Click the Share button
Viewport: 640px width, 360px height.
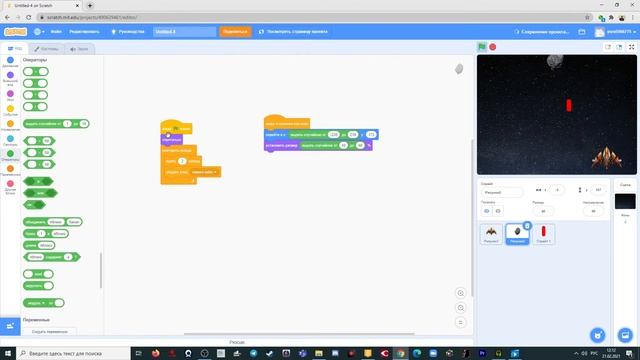(x=236, y=31)
